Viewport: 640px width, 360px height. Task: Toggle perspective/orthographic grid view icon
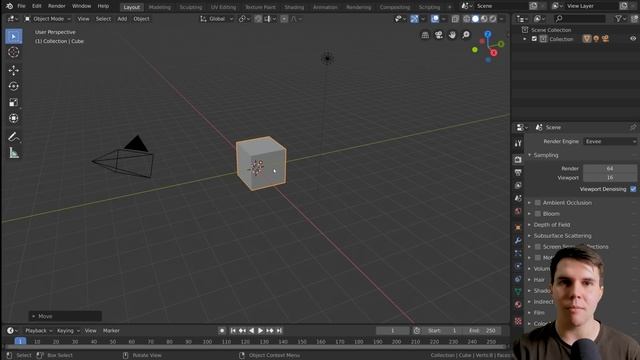[x=425, y=35]
